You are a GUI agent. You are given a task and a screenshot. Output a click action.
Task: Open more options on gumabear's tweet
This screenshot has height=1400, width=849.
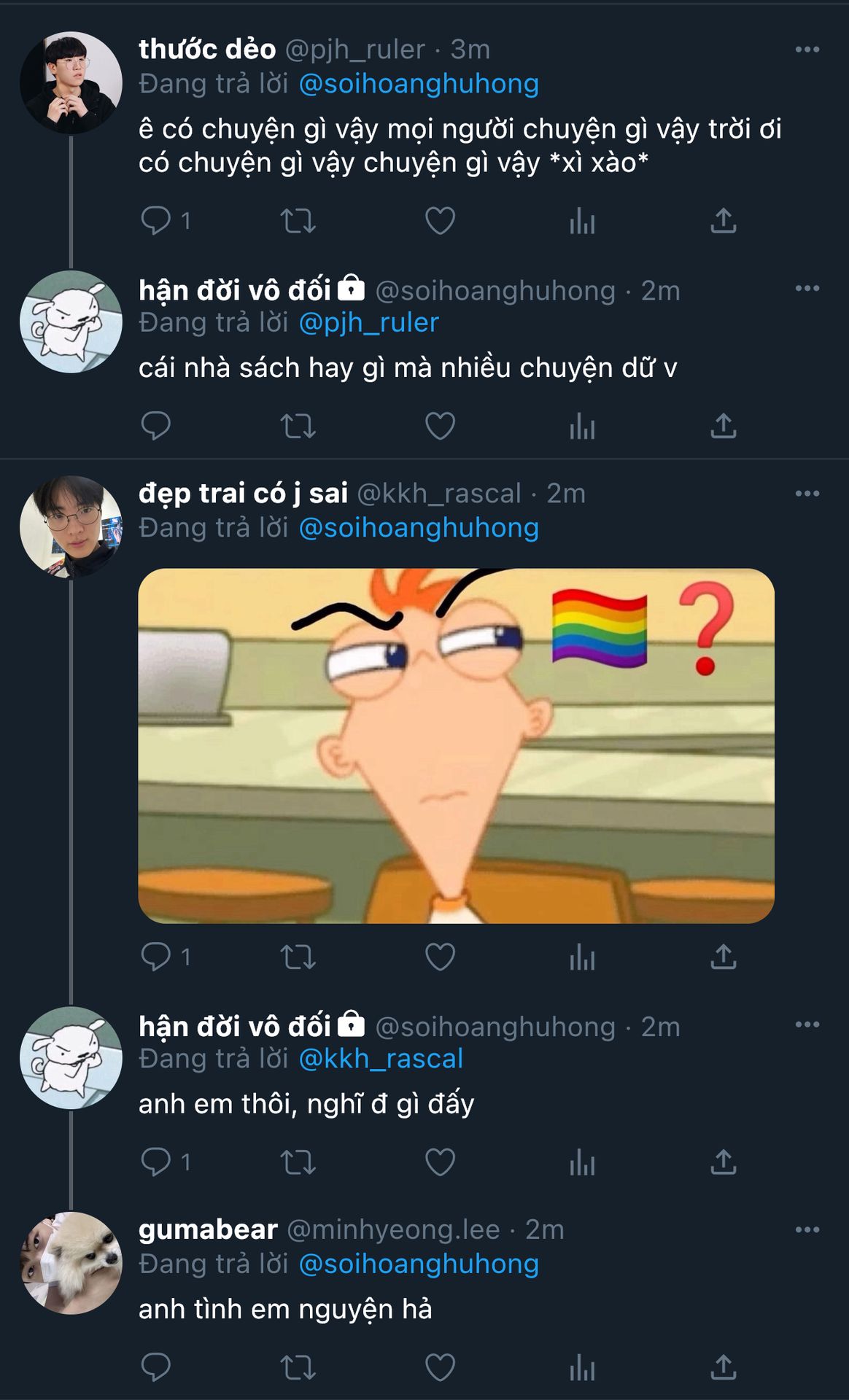807,1229
